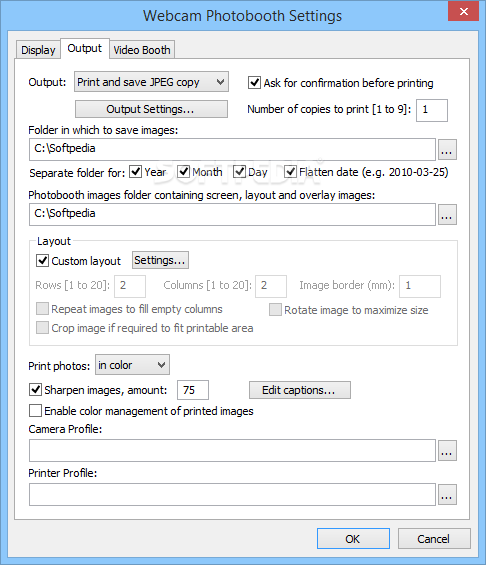Expand the Print photos color dropdown
This screenshot has height=565, width=486.
pyautogui.click(x=132, y=365)
